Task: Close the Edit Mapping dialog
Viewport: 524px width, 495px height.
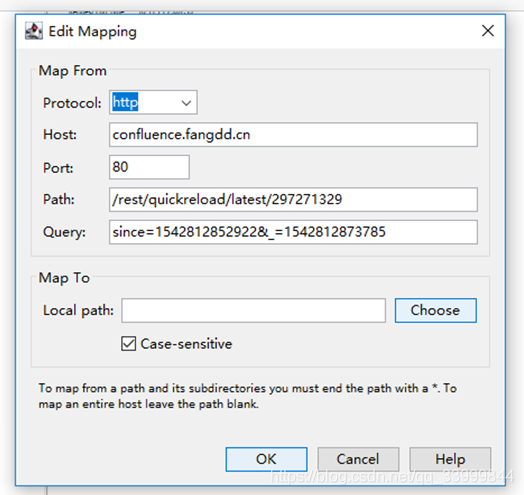Action: tap(488, 31)
